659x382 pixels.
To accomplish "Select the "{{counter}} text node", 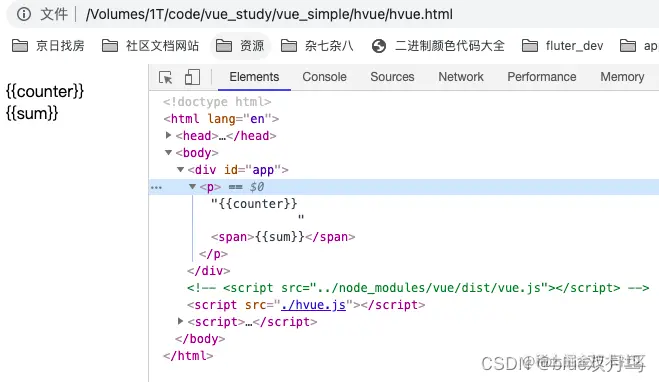I will pos(254,204).
